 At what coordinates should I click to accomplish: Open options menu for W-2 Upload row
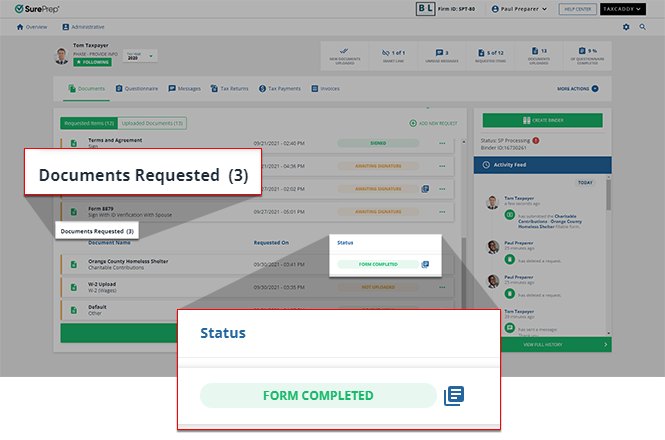442,287
